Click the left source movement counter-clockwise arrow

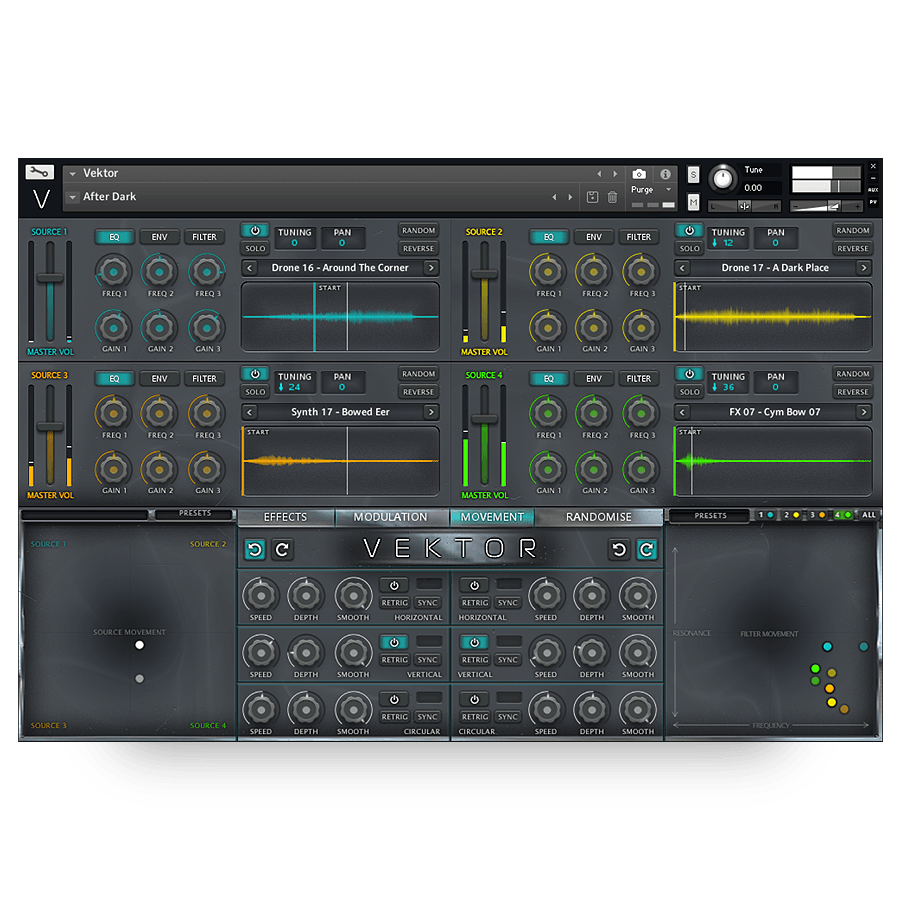pos(255,549)
